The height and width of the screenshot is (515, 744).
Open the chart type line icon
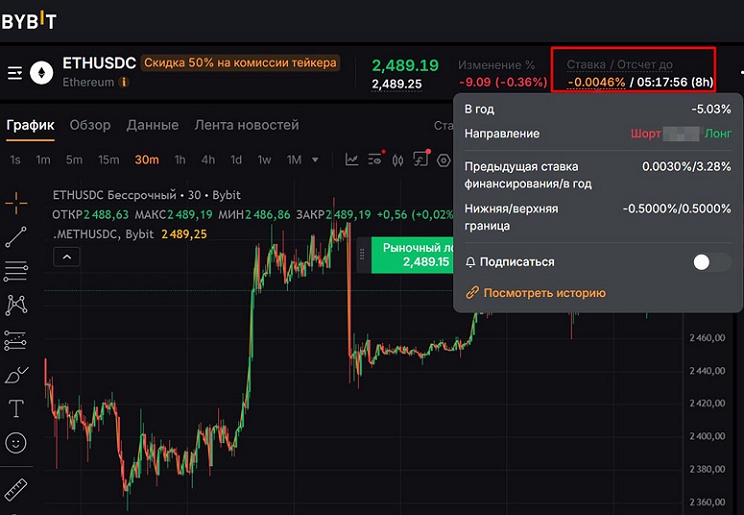(352, 160)
